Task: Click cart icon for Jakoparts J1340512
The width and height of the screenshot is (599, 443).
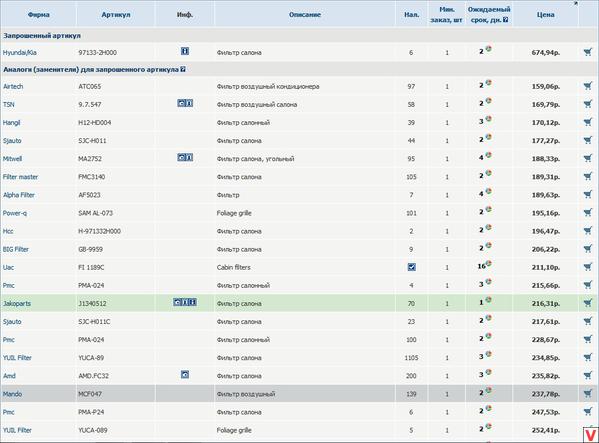Action: [588, 303]
